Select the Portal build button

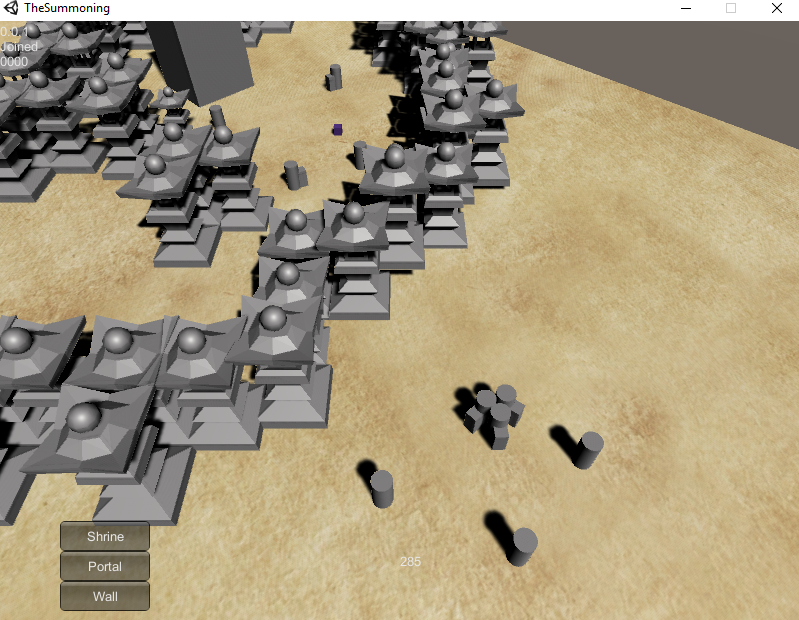coord(105,567)
